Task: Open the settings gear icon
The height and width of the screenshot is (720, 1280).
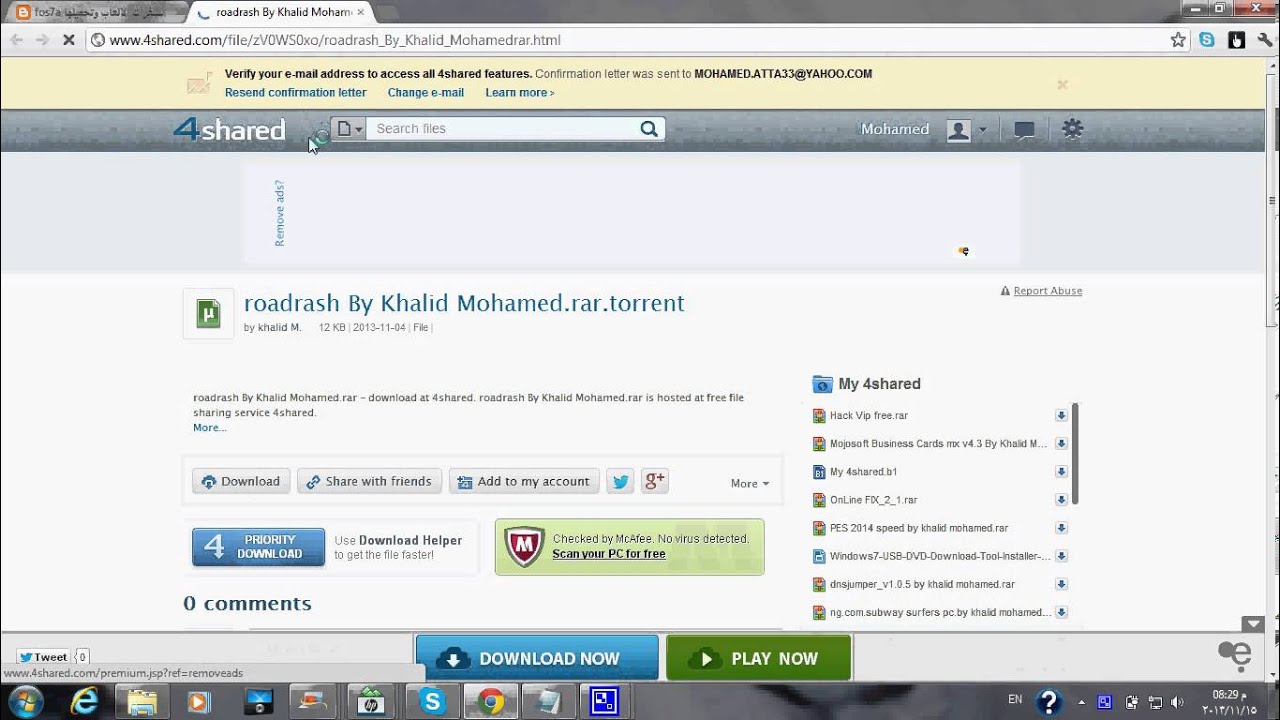Action: point(1072,128)
